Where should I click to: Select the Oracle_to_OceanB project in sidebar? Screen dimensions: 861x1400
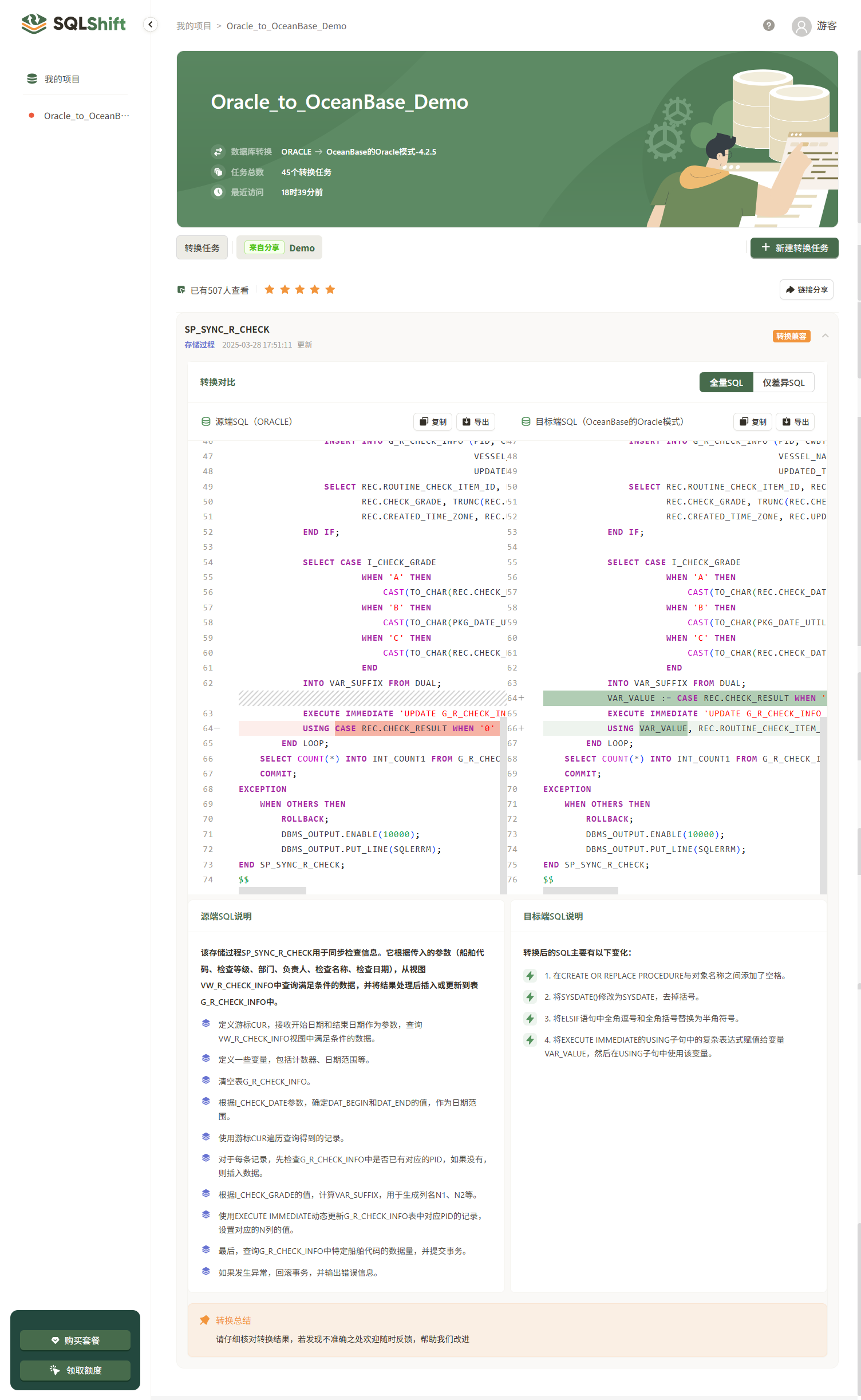[86, 116]
